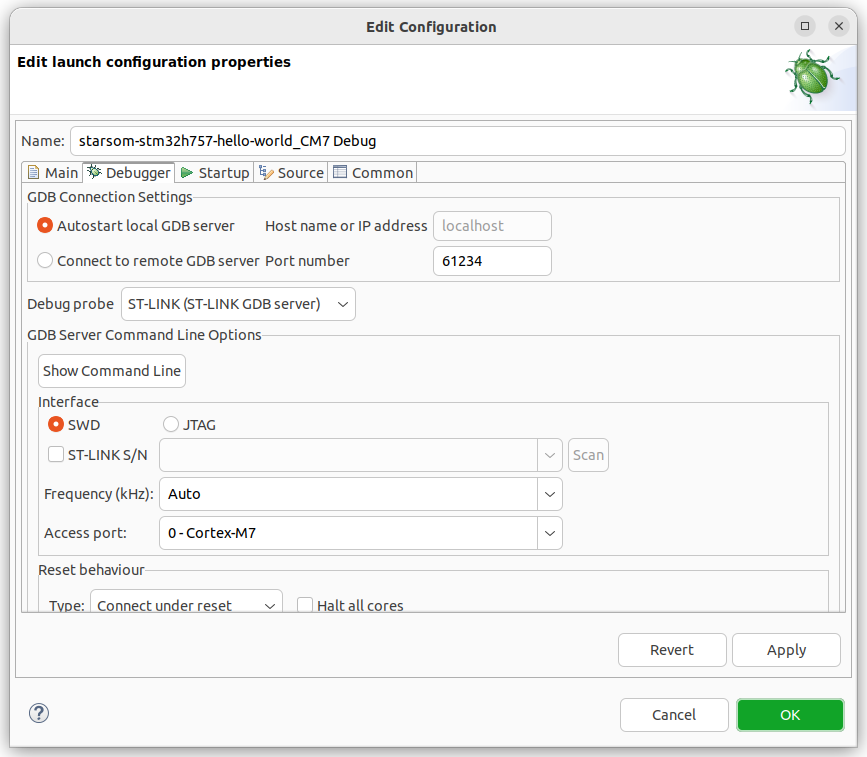Switch to the Common tab

[372, 173]
